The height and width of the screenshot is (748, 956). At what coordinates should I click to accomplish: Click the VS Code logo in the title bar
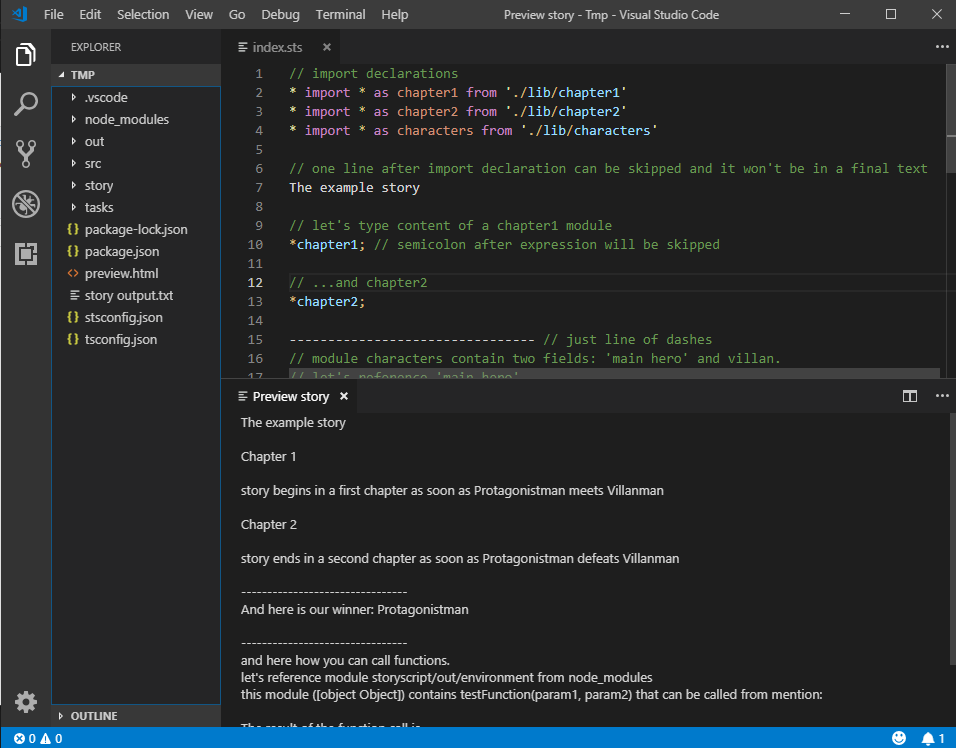[20, 14]
